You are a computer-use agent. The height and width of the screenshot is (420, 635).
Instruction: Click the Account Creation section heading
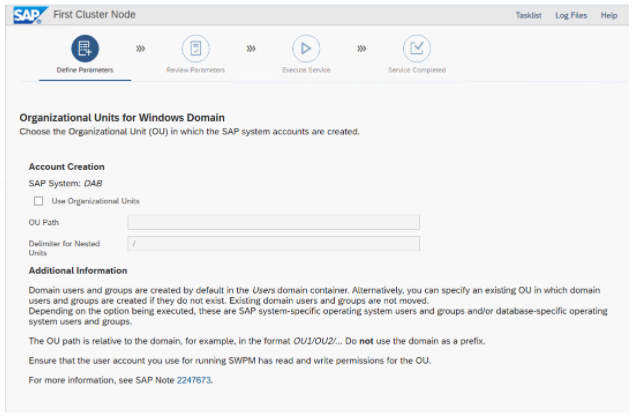click(x=66, y=167)
